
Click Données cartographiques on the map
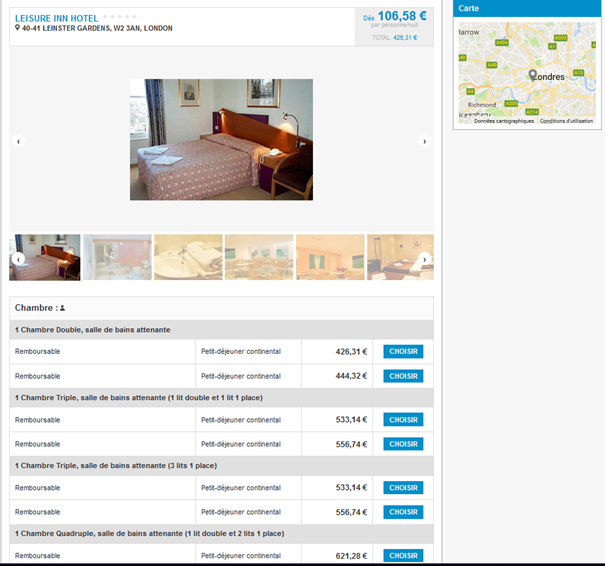click(503, 121)
